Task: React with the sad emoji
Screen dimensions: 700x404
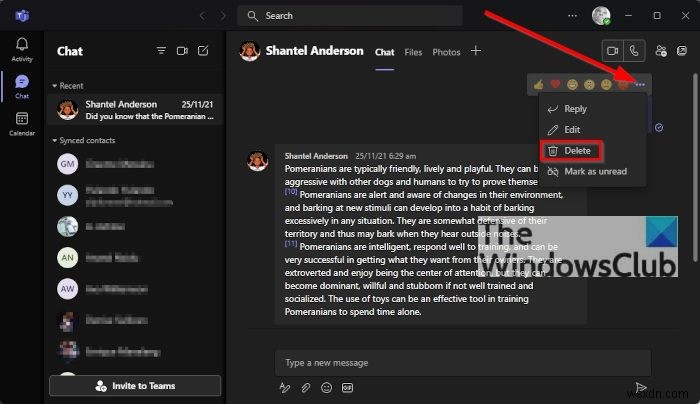Action: click(x=606, y=84)
